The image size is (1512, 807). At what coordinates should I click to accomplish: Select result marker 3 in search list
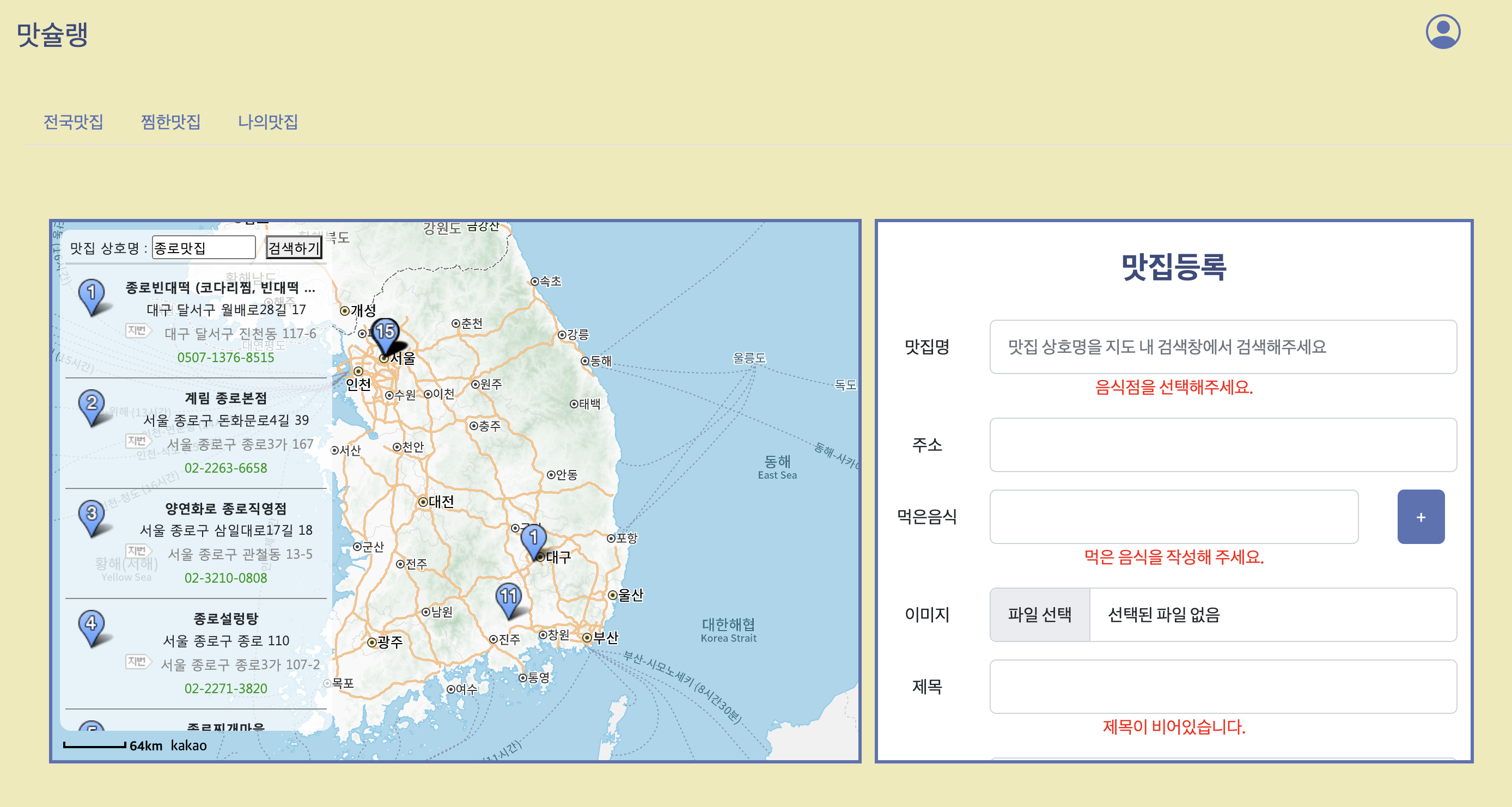pyautogui.click(x=91, y=515)
